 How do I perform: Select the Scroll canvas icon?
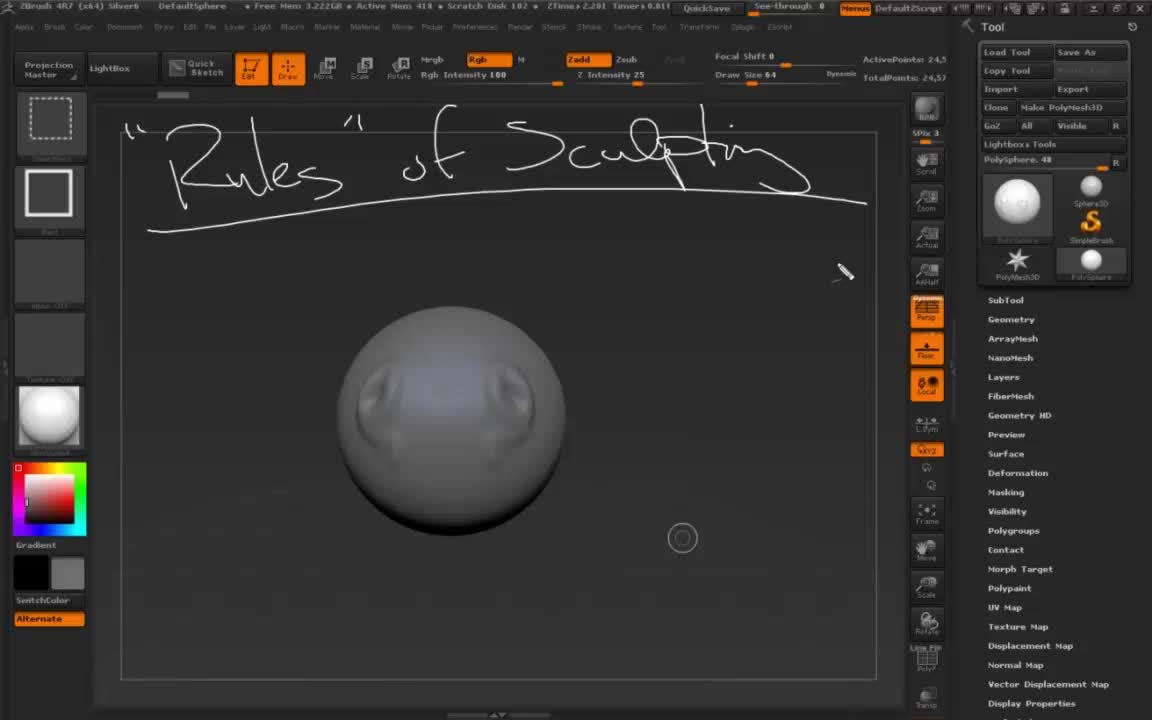[926, 163]
